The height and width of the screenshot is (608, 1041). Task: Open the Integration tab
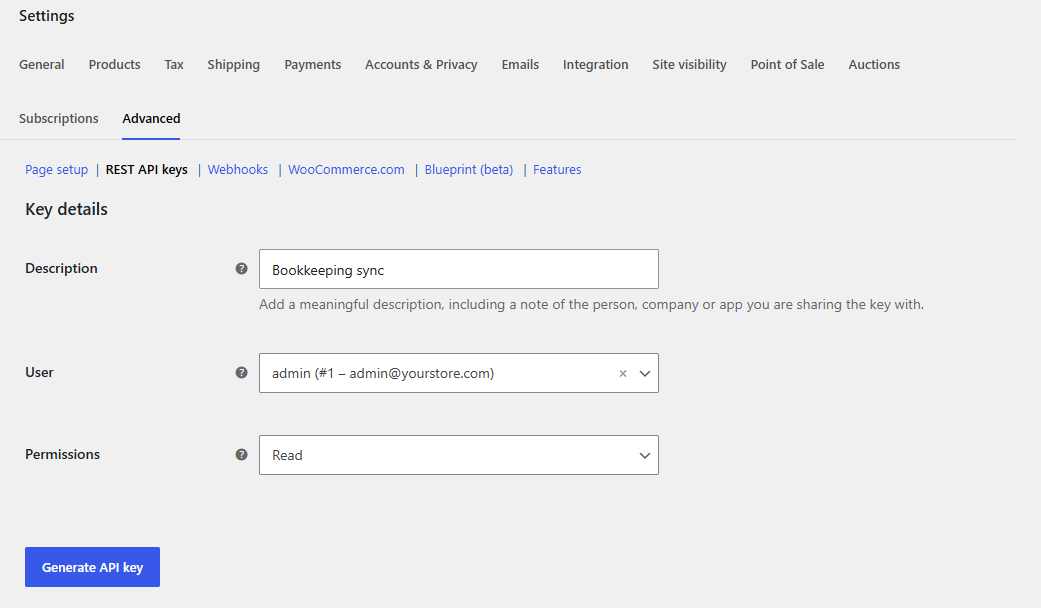[596, 64]
